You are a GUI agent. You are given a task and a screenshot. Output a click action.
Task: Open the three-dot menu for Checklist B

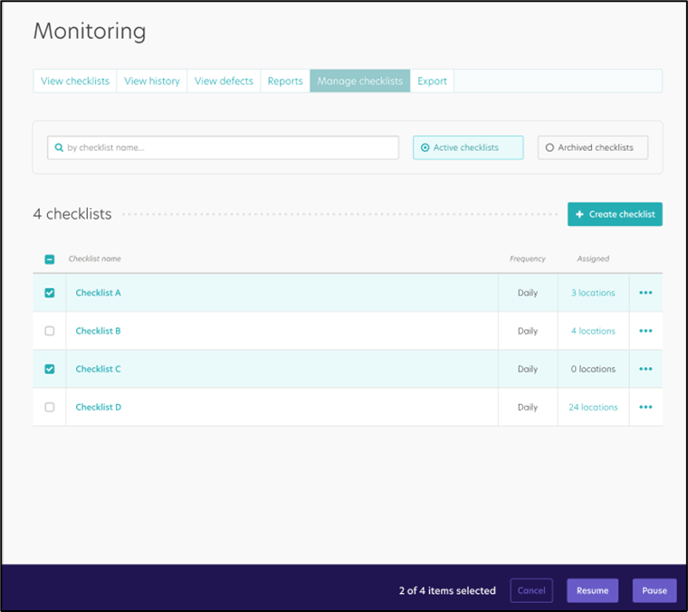coord(645,331)
